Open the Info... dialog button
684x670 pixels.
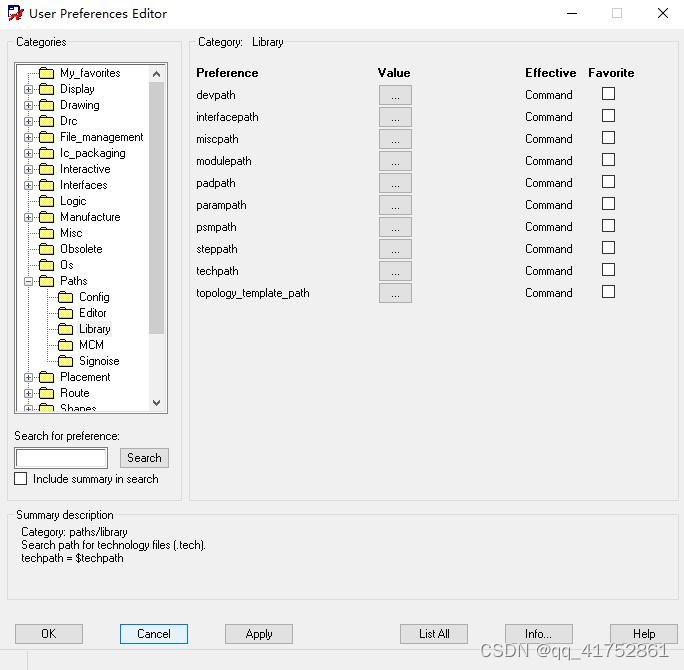click(539, 634)
